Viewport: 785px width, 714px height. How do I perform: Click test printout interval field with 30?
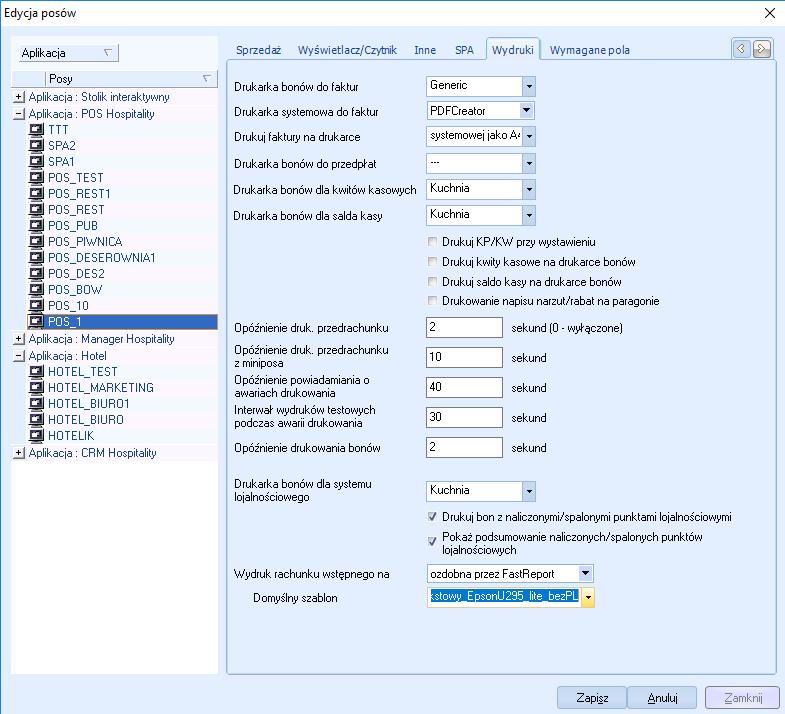pyautogui.click(x=464, y=418)
